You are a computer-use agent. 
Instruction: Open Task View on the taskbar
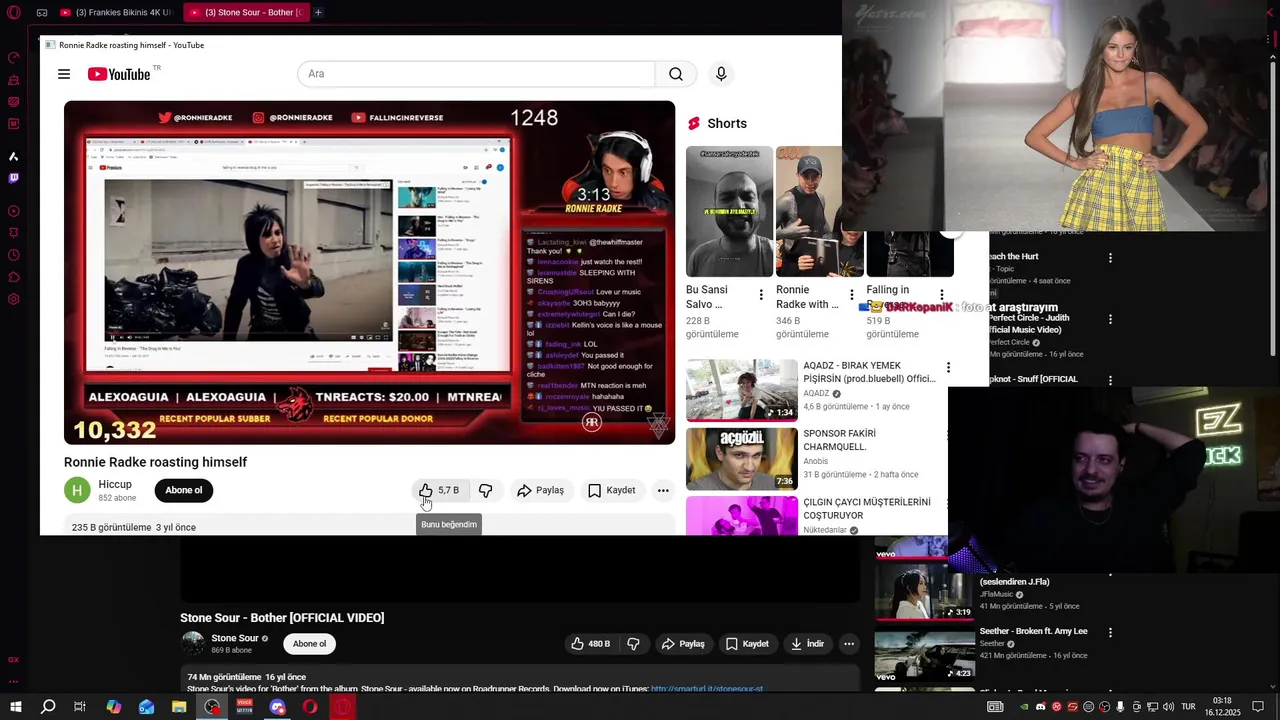80,707
